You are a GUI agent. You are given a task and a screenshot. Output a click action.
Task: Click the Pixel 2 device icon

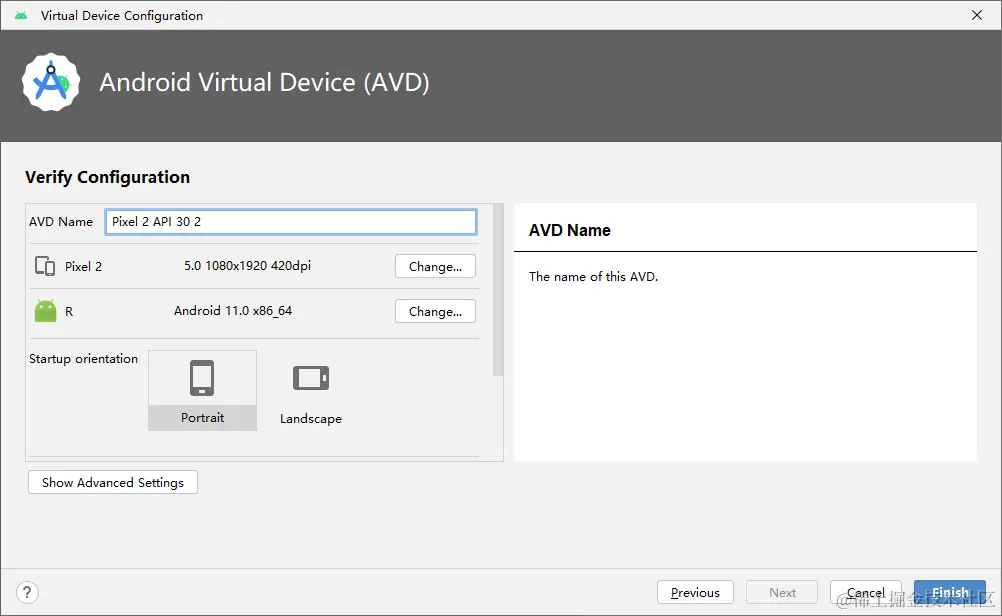(x=45, y=266)
